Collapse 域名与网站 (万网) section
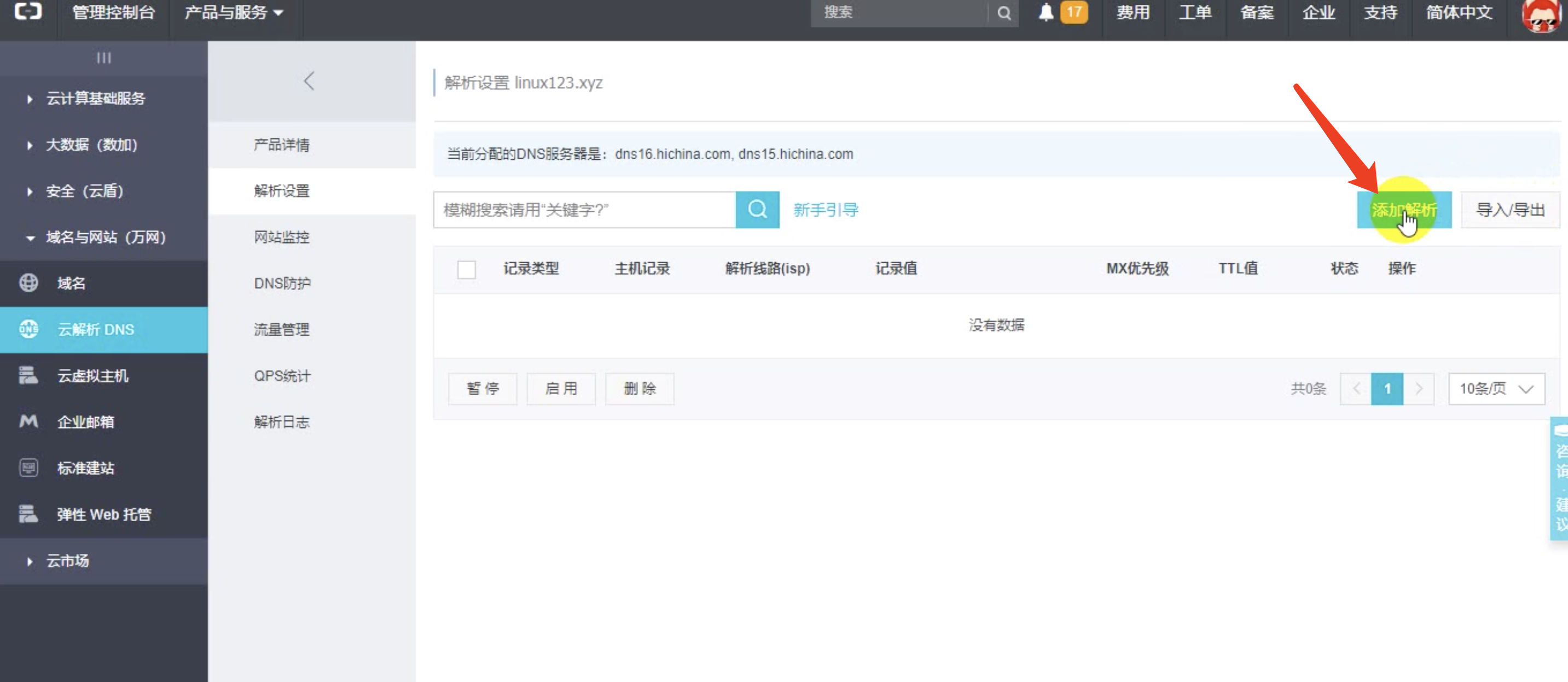The height and width of the screenshot is (682, 1568). coord(105,238)
